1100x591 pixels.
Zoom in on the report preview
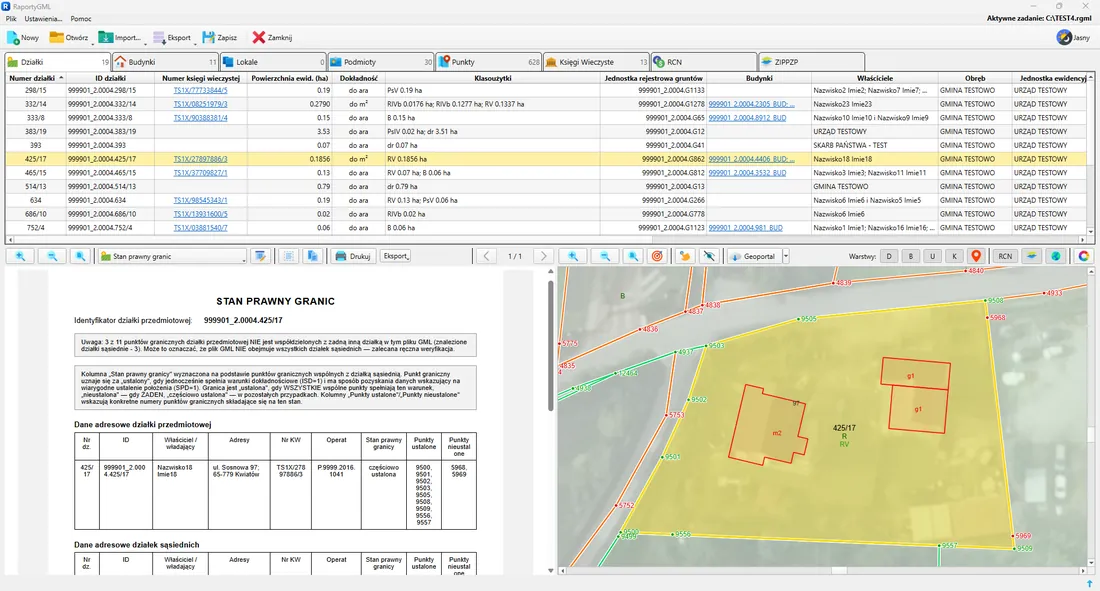point(20,256)
